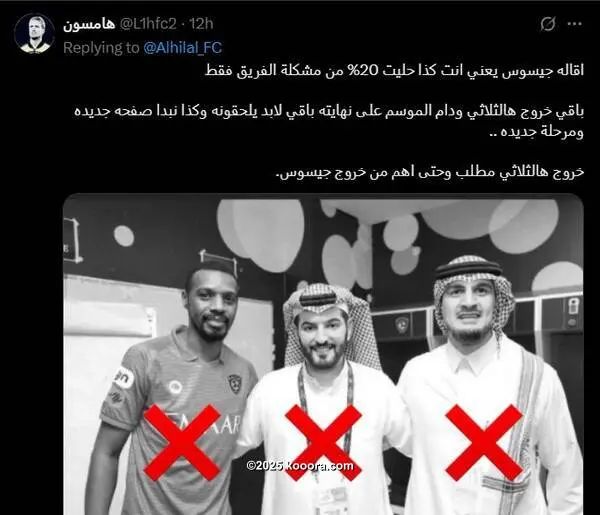This screenshot has height=515, width=600.
Task: Select the first tweet line mentioning 20%
Action: (394, 71)
